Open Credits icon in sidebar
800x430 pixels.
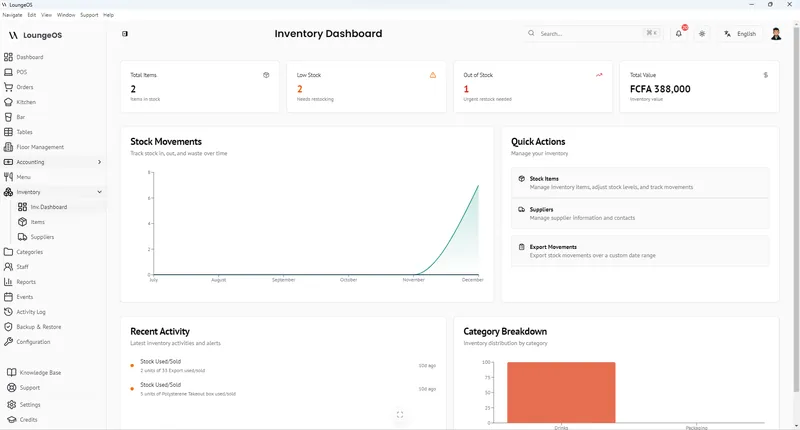point(11,419)
